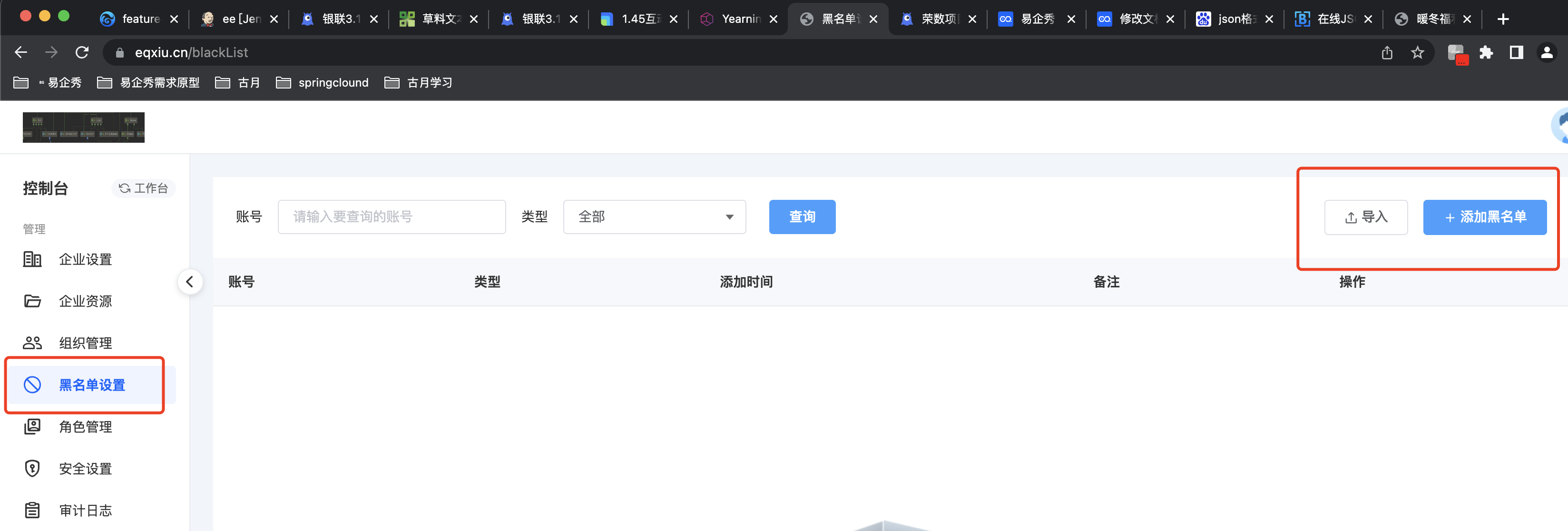Open 安全设置 in the sidebar

tap(85, 469)
